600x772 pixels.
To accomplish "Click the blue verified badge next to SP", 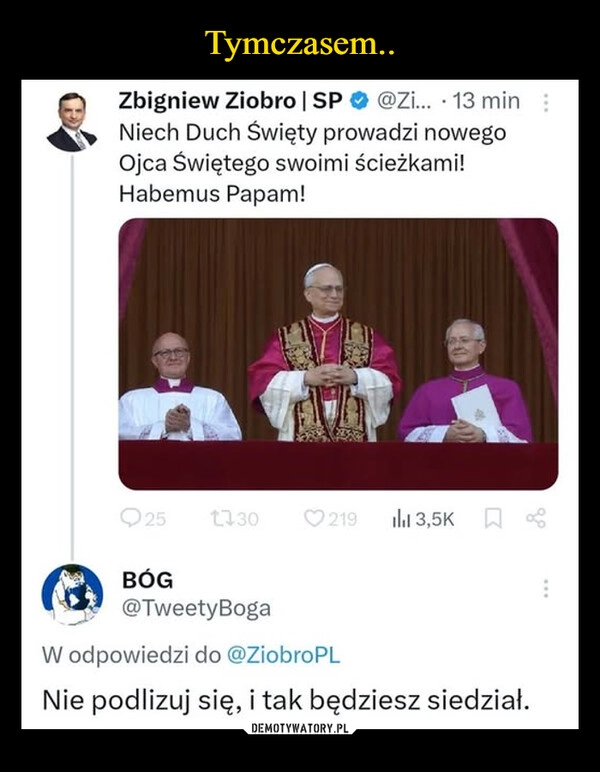I will [359, 101].
